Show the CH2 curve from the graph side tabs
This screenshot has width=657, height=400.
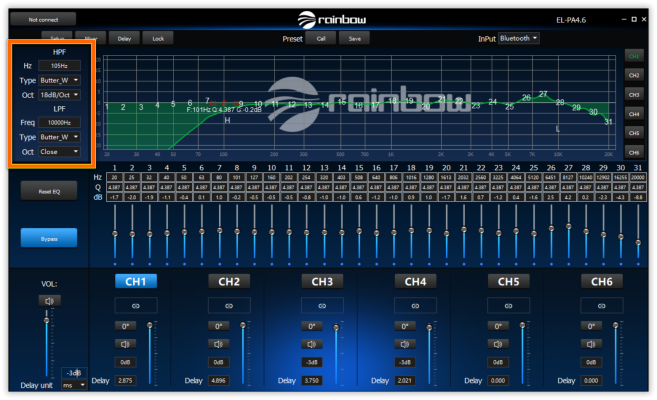[634, 75]
